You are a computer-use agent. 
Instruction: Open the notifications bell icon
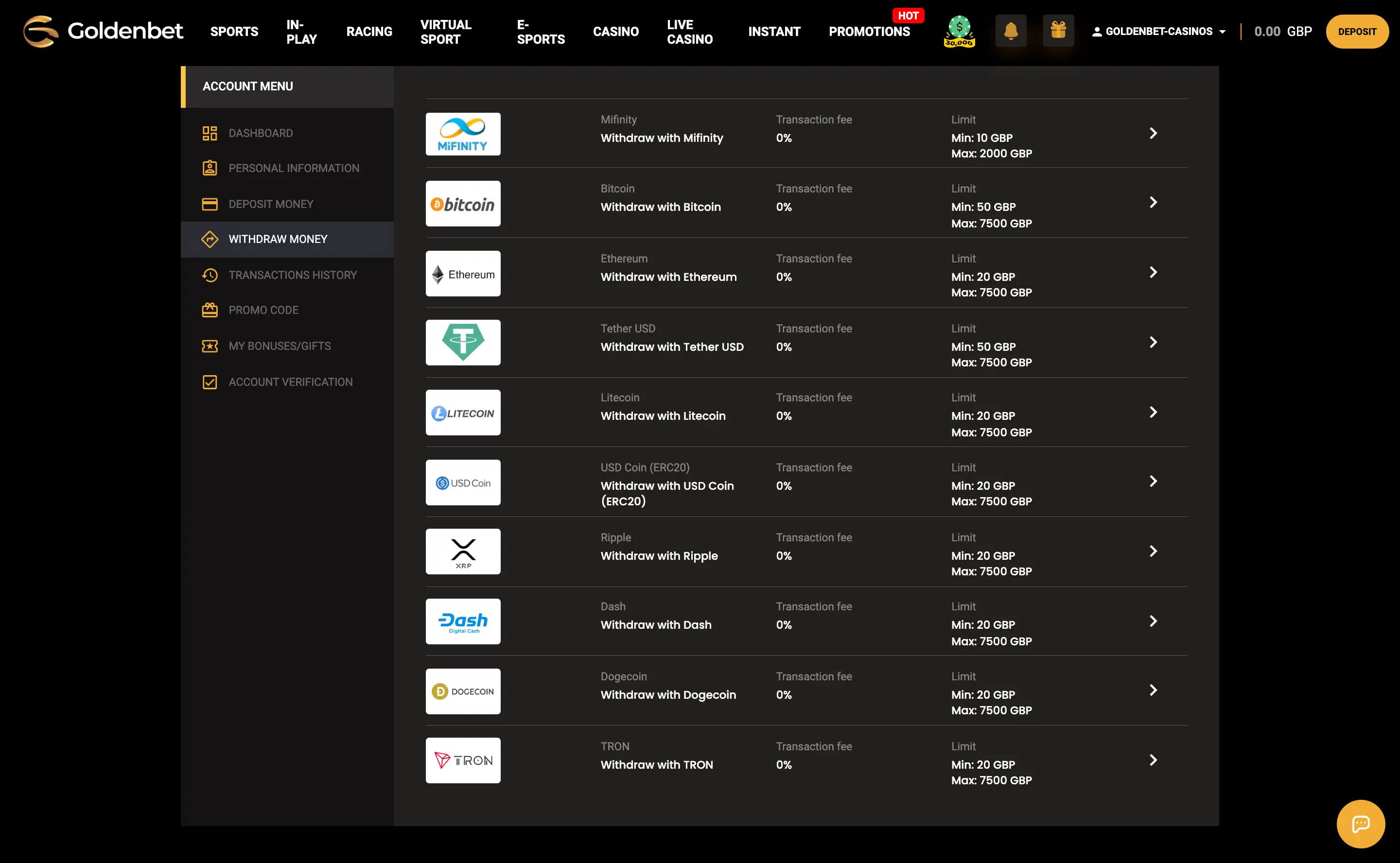[1011, 31]
